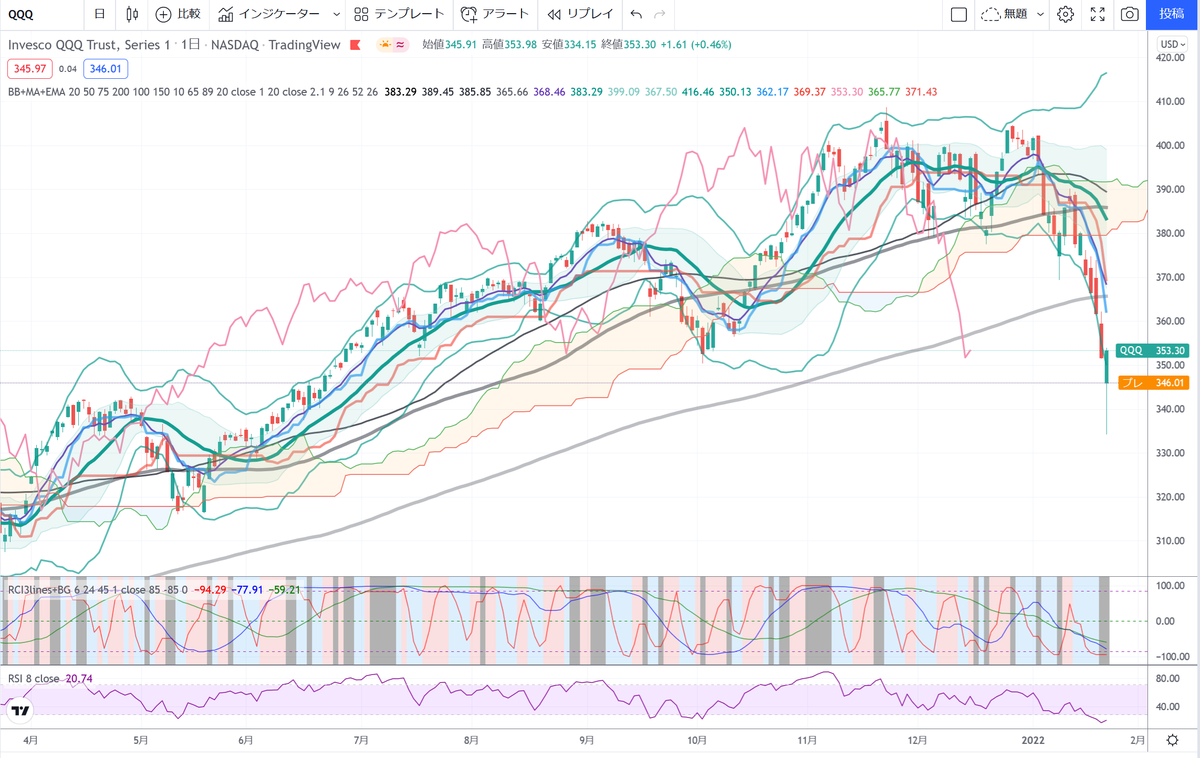Click the market status sun icon
Screen dimensions: 1200x758
[x=384, y=44]
